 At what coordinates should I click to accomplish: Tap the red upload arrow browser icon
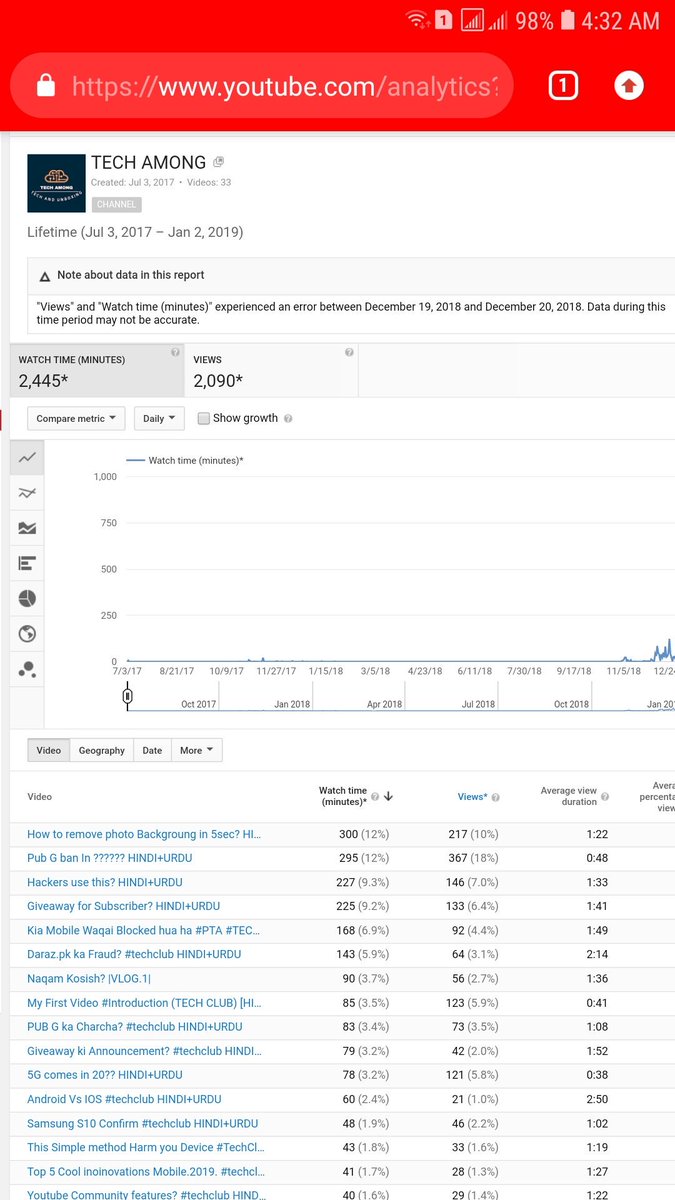[628, 87]
